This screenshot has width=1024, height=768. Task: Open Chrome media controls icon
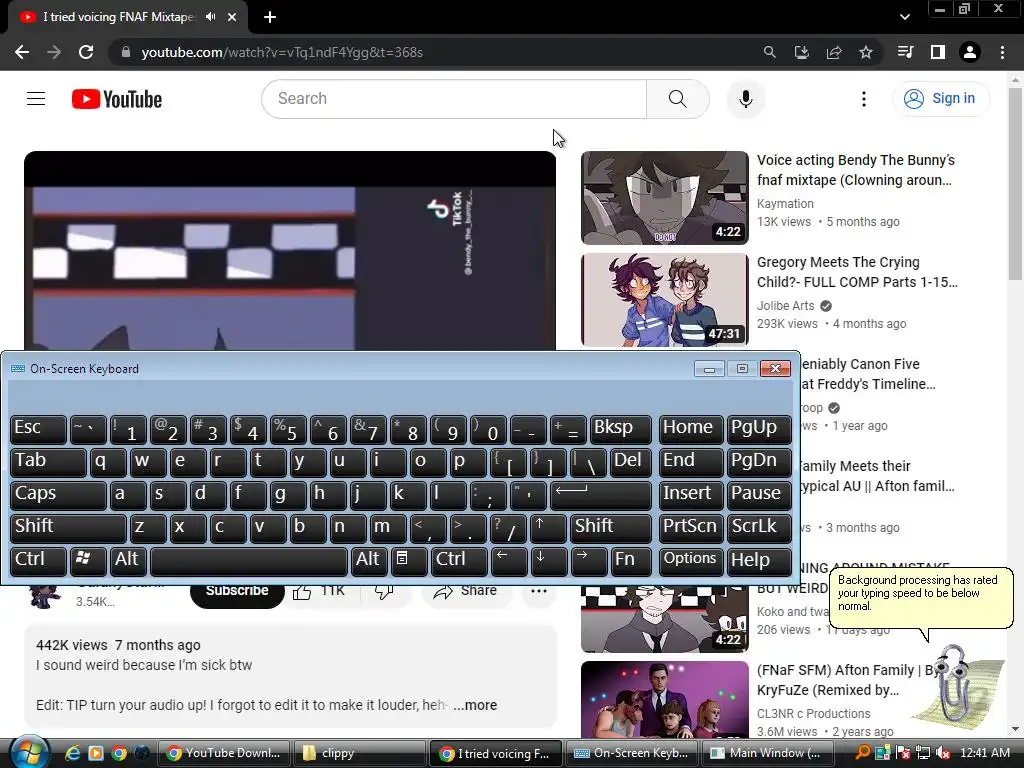tap(905, 52)
